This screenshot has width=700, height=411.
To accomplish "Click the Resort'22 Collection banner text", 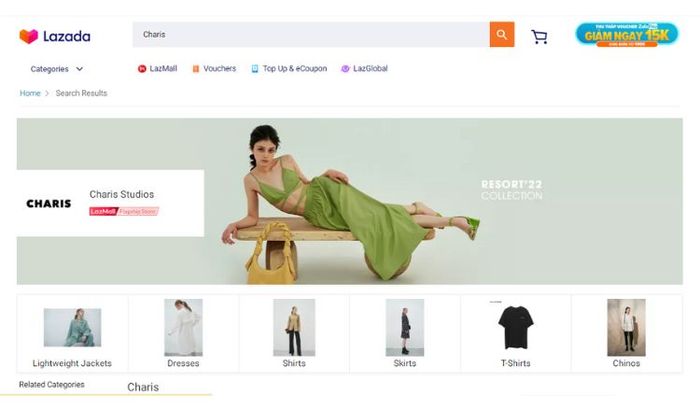I will pyautogui.click(x=512, y=190).
